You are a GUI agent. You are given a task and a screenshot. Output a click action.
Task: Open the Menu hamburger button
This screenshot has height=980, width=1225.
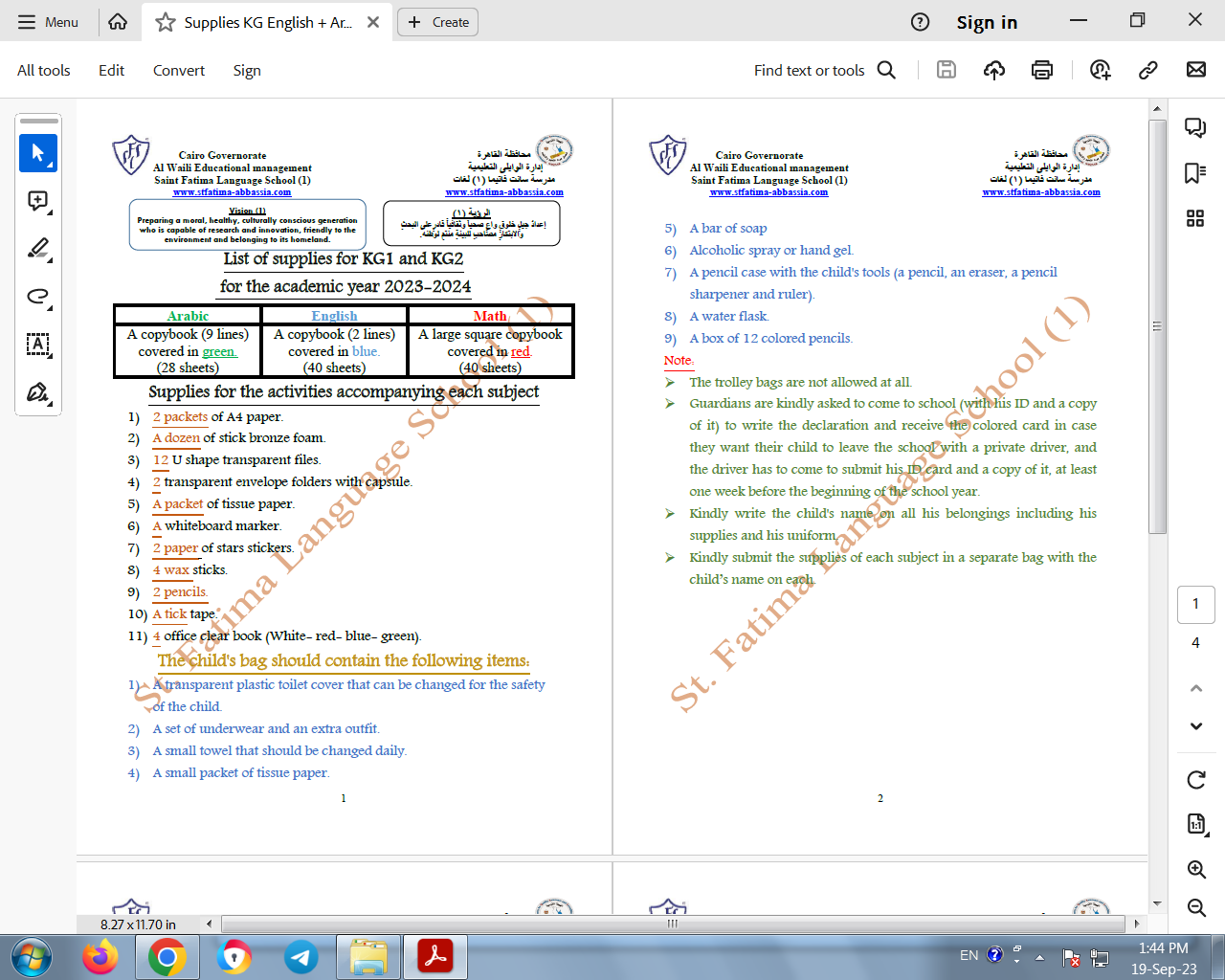point(48,22)
